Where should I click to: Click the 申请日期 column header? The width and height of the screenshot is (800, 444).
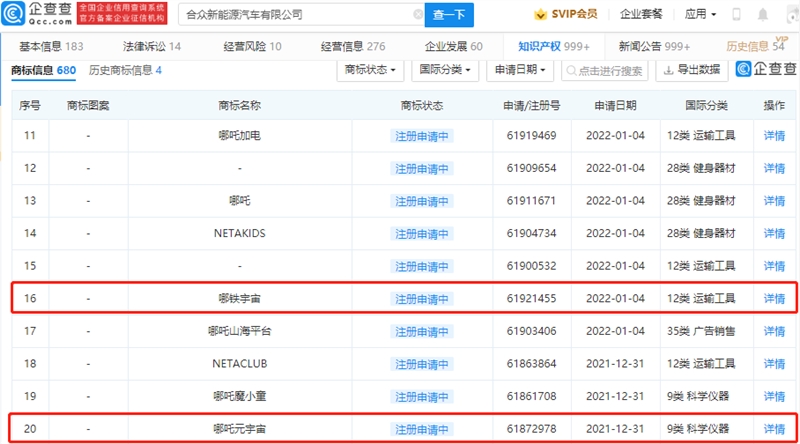click(x=615, y=106)
